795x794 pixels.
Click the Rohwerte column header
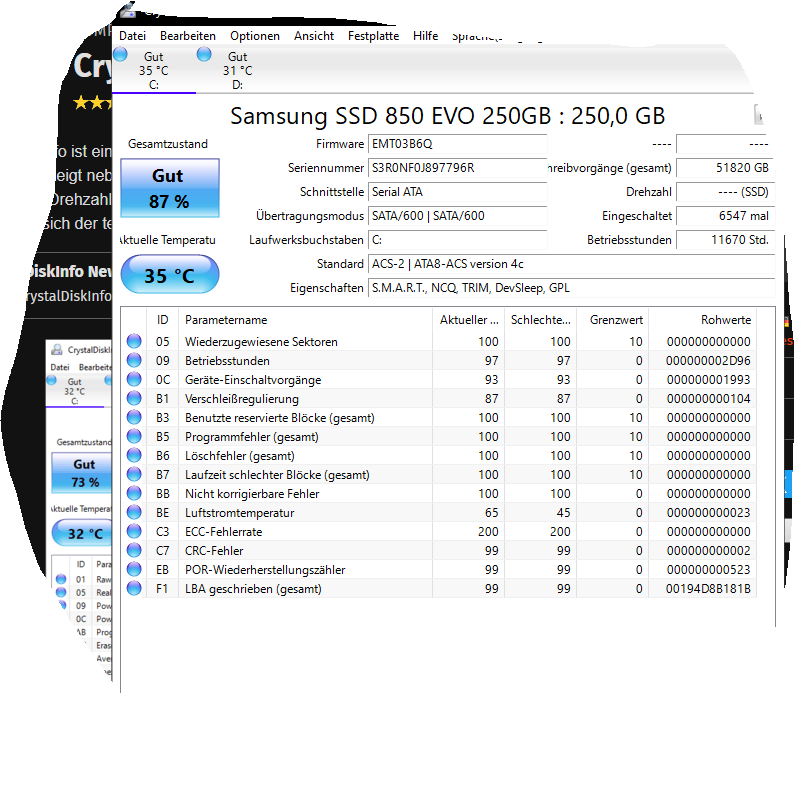pyautogui.click(x=702, y=320)
